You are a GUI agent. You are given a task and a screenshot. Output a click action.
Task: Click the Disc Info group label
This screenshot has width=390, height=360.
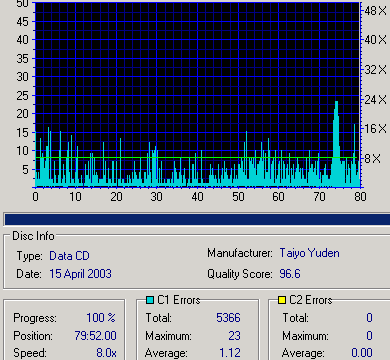tap(33, 236)
